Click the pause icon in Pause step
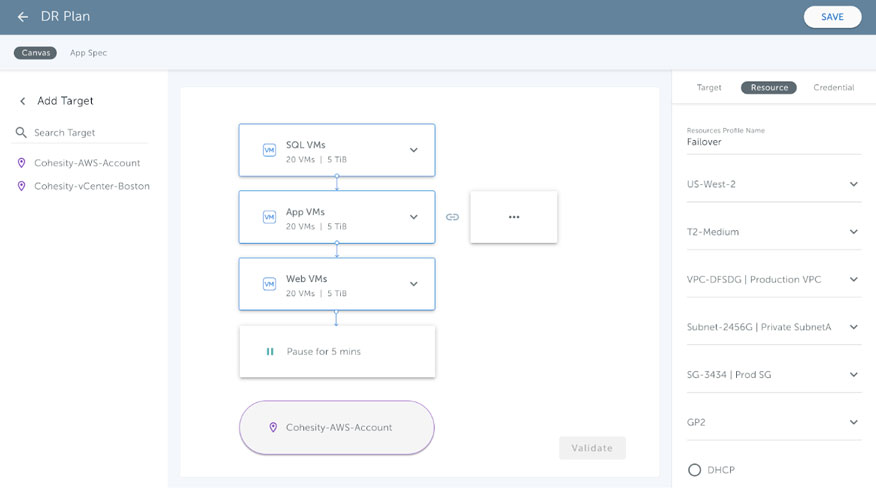 270,352
